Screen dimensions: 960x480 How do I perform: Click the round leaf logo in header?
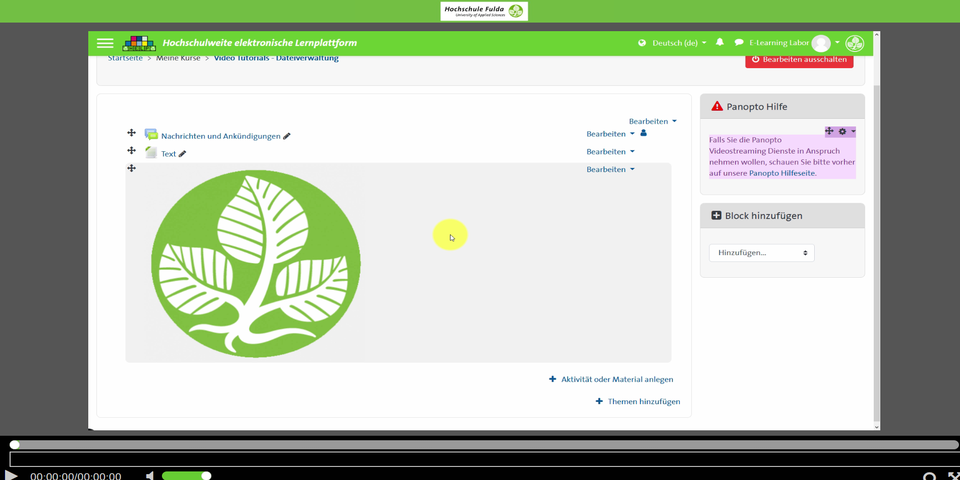[854, 43]
